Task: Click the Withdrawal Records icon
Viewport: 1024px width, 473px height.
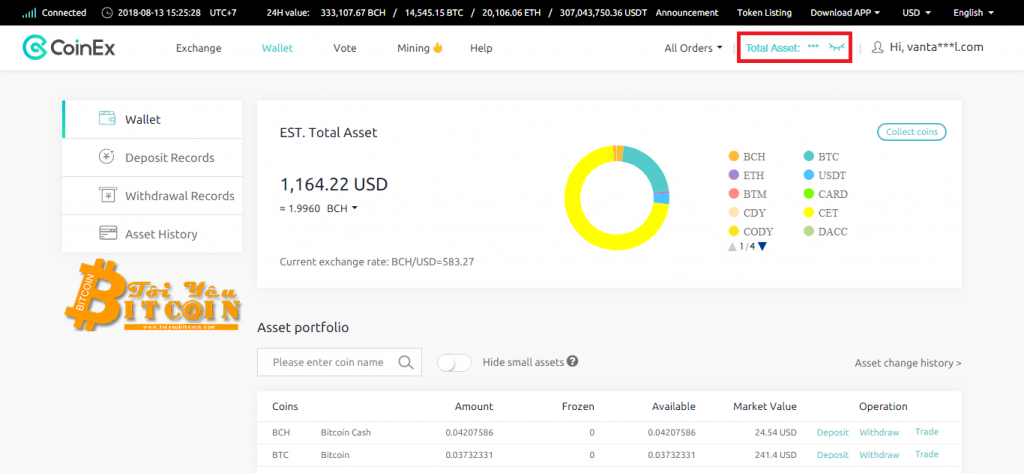Action: pyautogui.click(x=106, y=195)
